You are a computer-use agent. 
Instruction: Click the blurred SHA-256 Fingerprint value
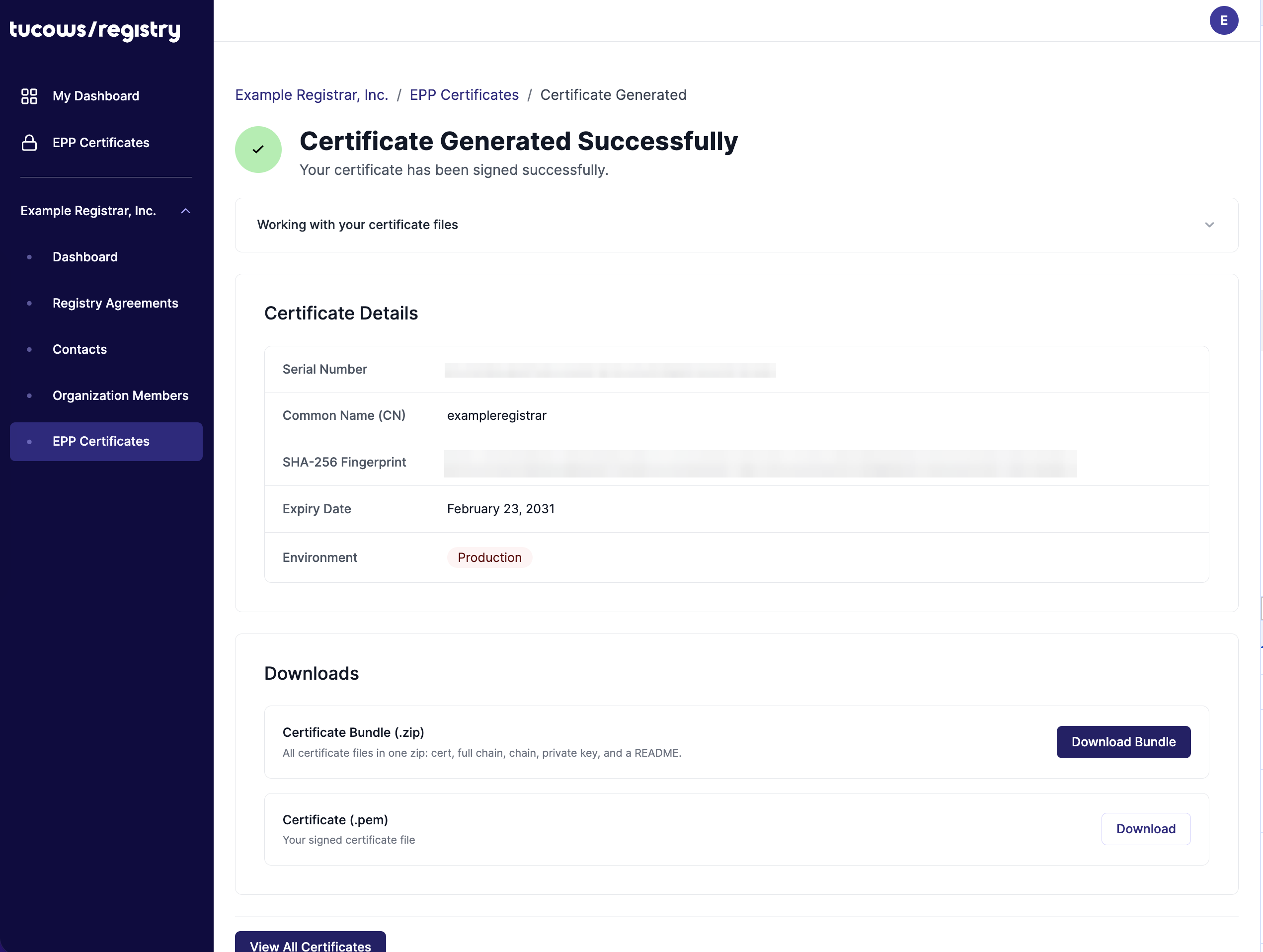pos(760,463)
